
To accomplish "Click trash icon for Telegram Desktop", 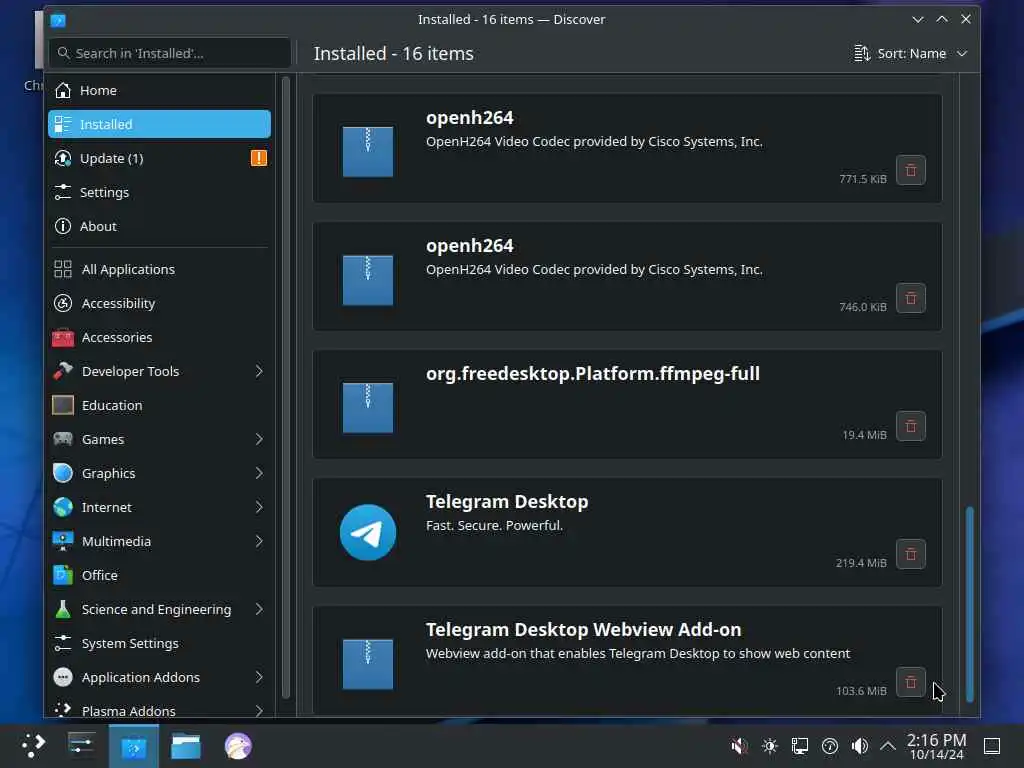I will tap(910, 554).
